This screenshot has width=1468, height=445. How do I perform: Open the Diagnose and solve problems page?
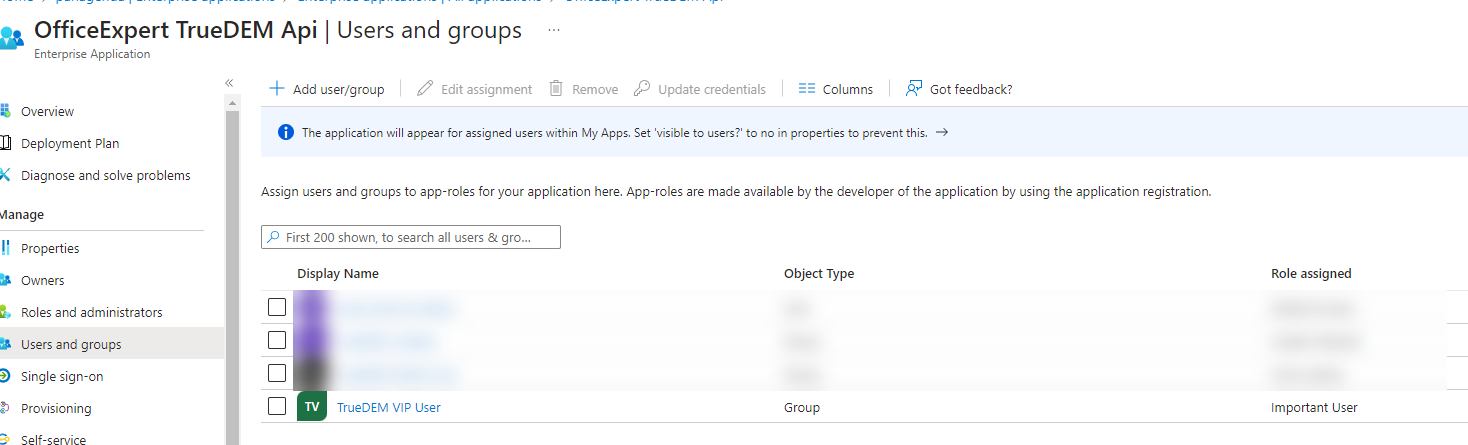[x=105, y=175]
